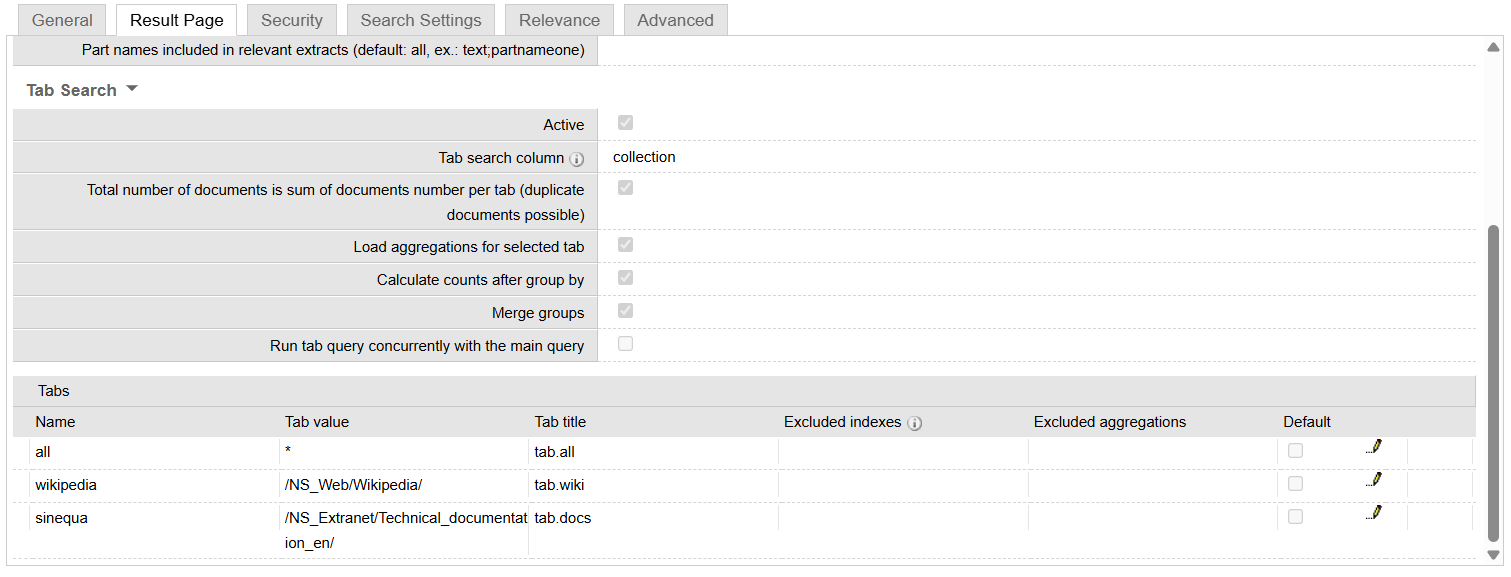The width and height of the screenshot is (1511, 577).
Task: Edit the 'wikipedia' tab row pencil icon
Action: [x=1374, y=480]
